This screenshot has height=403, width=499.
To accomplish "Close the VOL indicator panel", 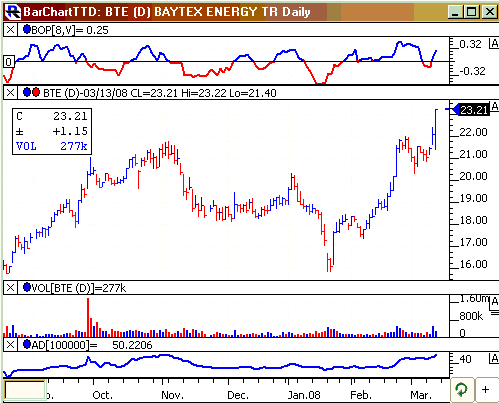I will point(10,288).
